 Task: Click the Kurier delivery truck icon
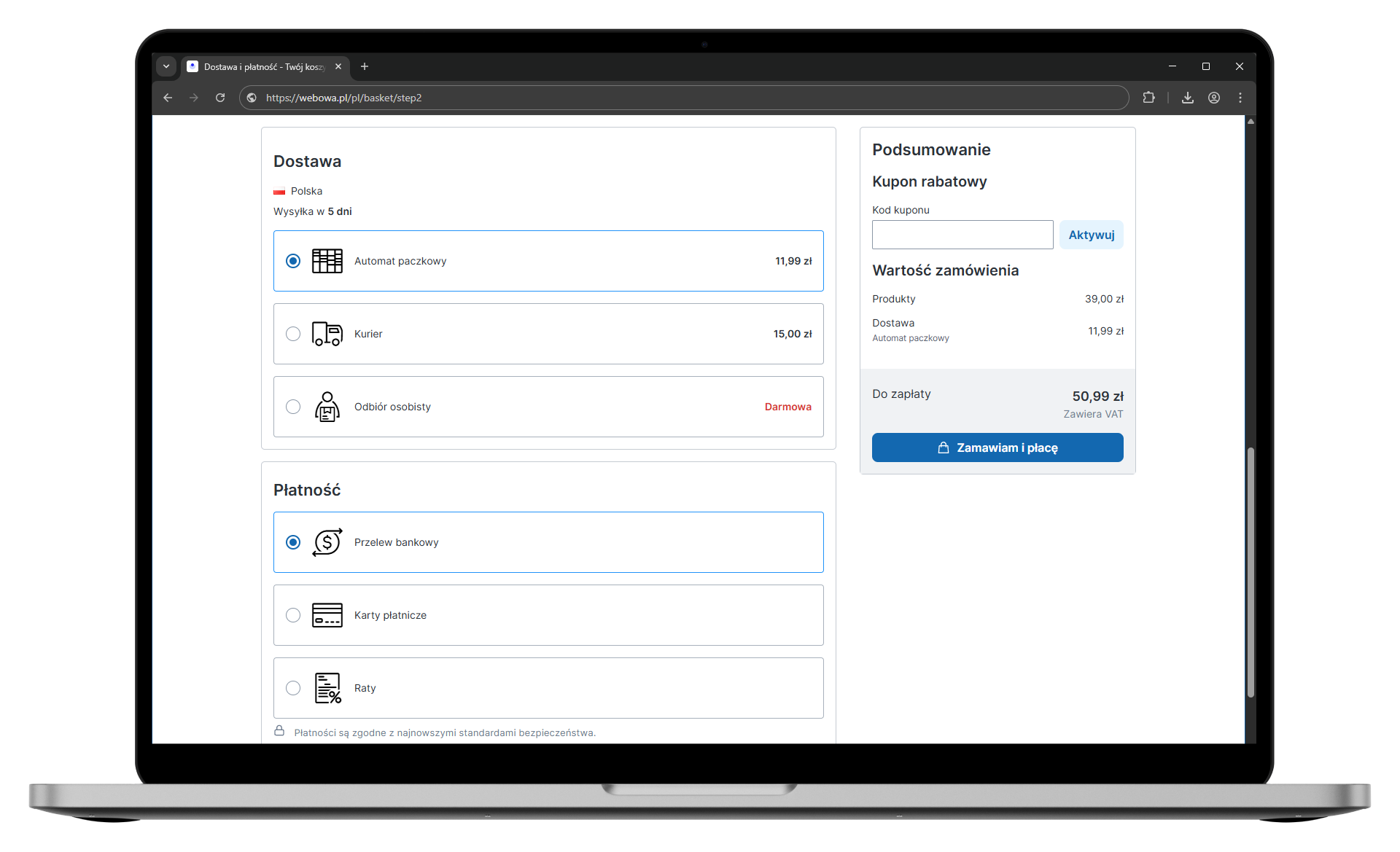[x=327, y=334]
